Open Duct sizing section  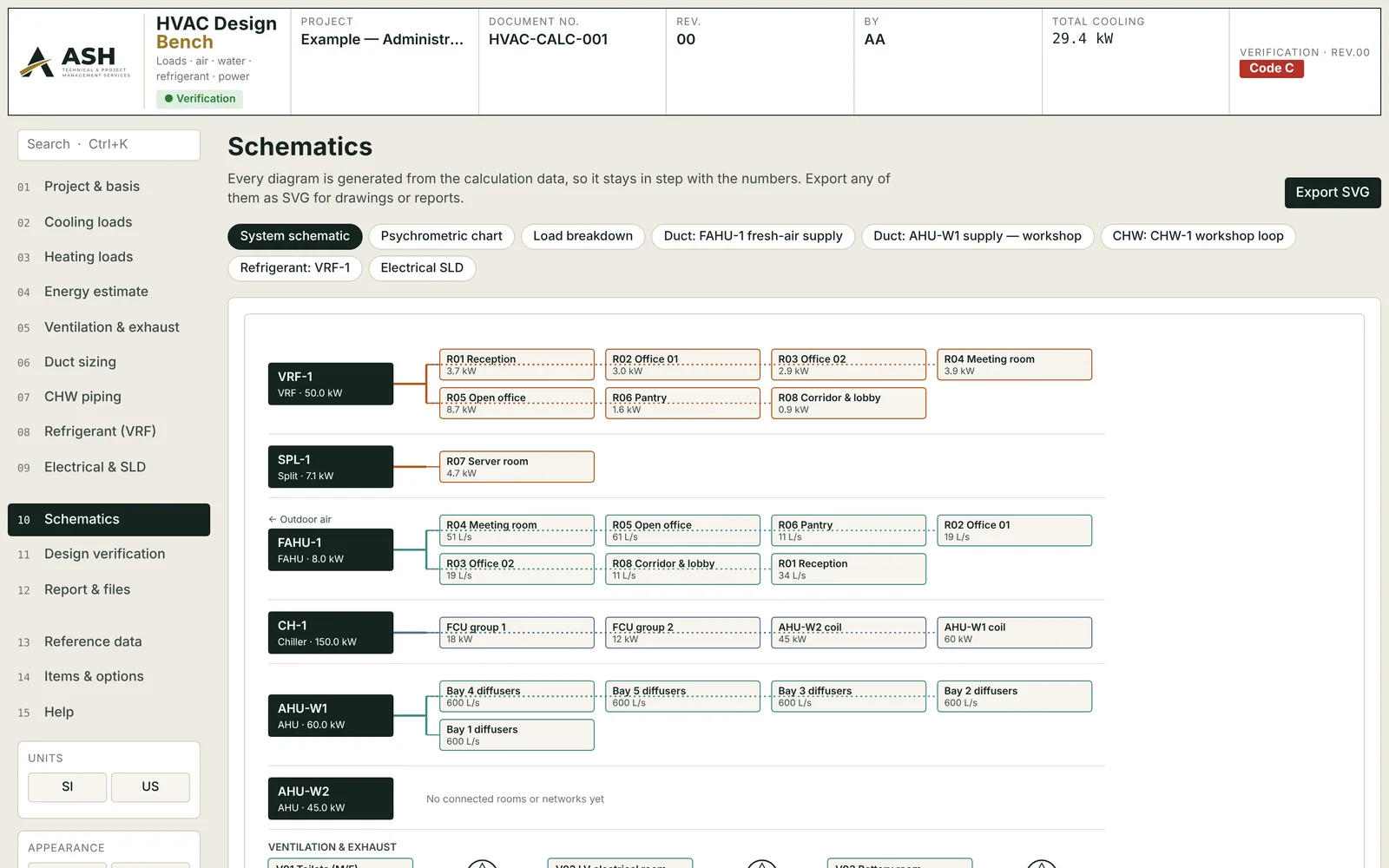tap(80, 362)
